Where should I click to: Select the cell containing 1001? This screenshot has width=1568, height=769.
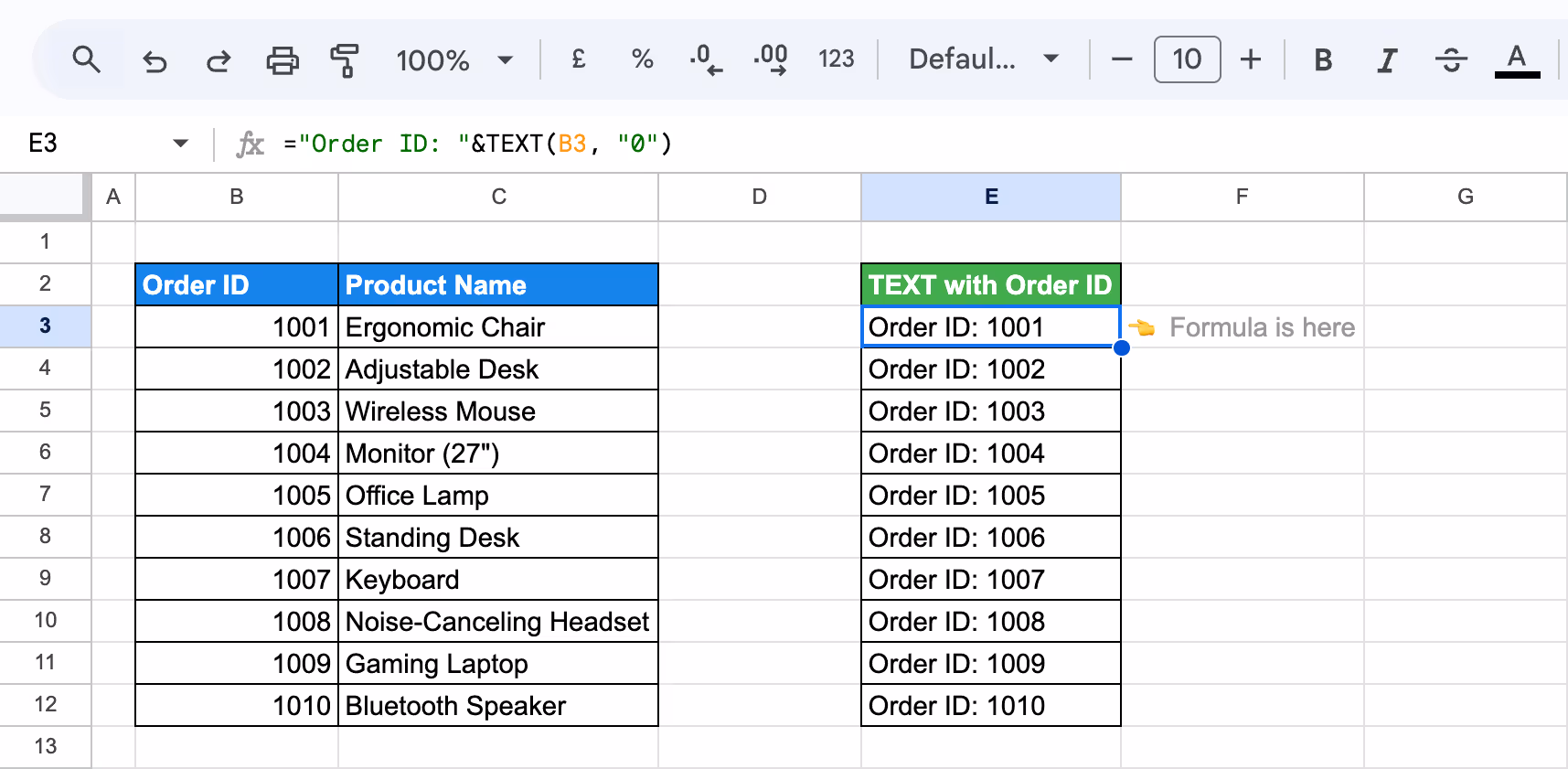coord(237,326)
